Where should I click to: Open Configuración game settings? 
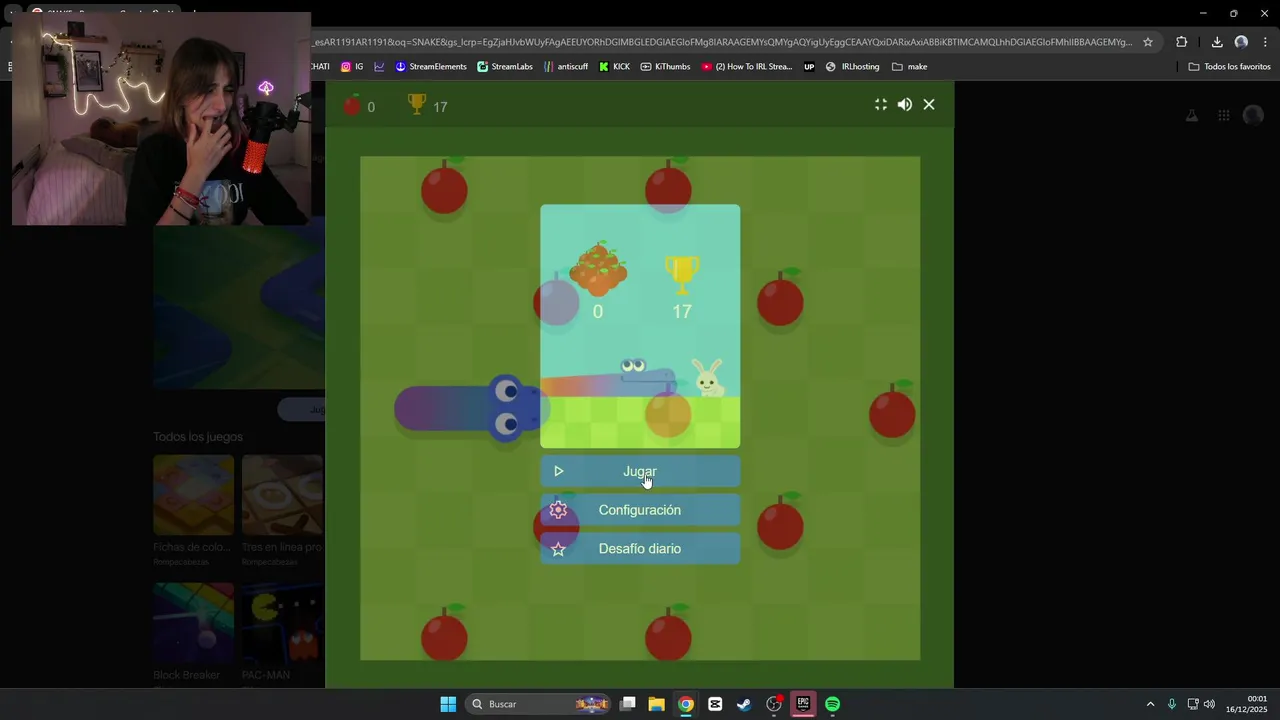click(x=640, y=510)
